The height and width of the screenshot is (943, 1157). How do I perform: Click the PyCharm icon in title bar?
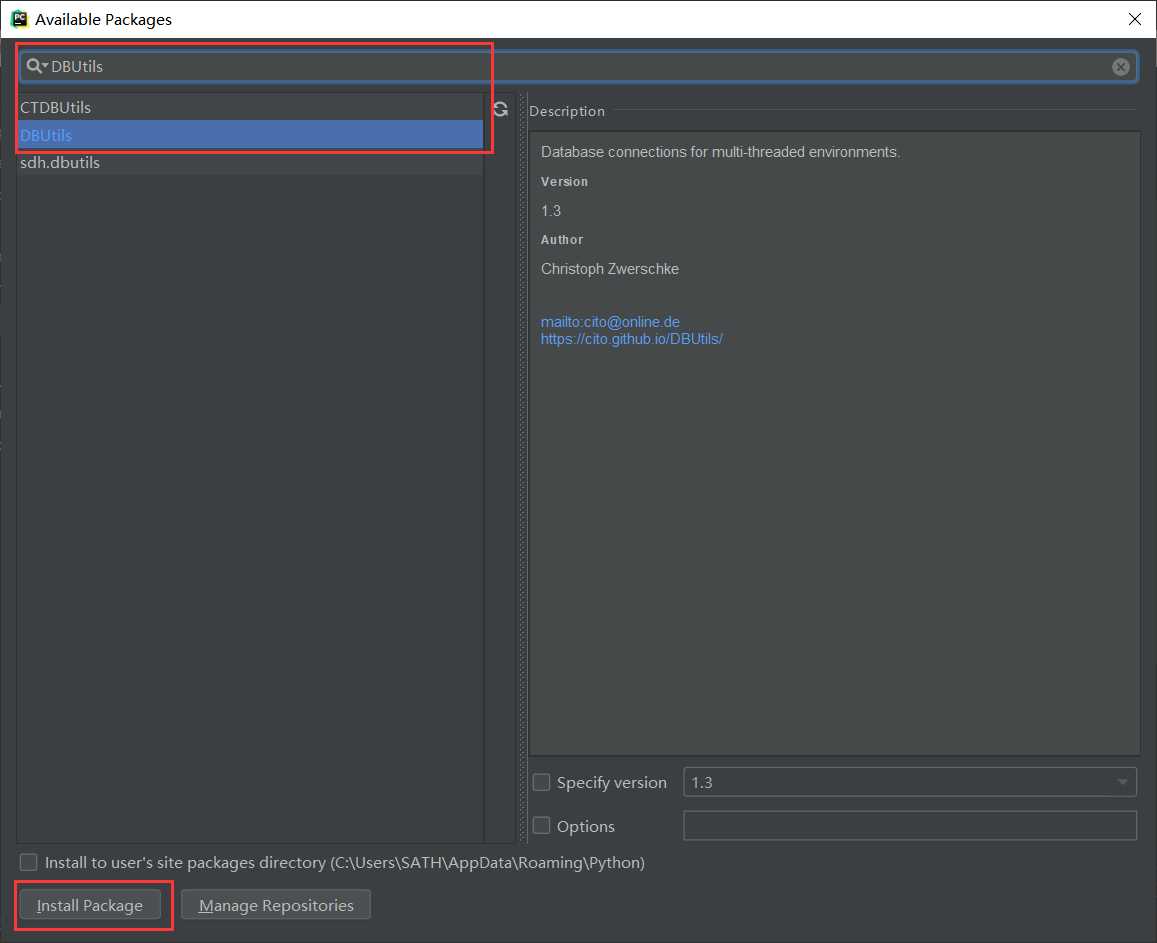click(x=20, y=19)
